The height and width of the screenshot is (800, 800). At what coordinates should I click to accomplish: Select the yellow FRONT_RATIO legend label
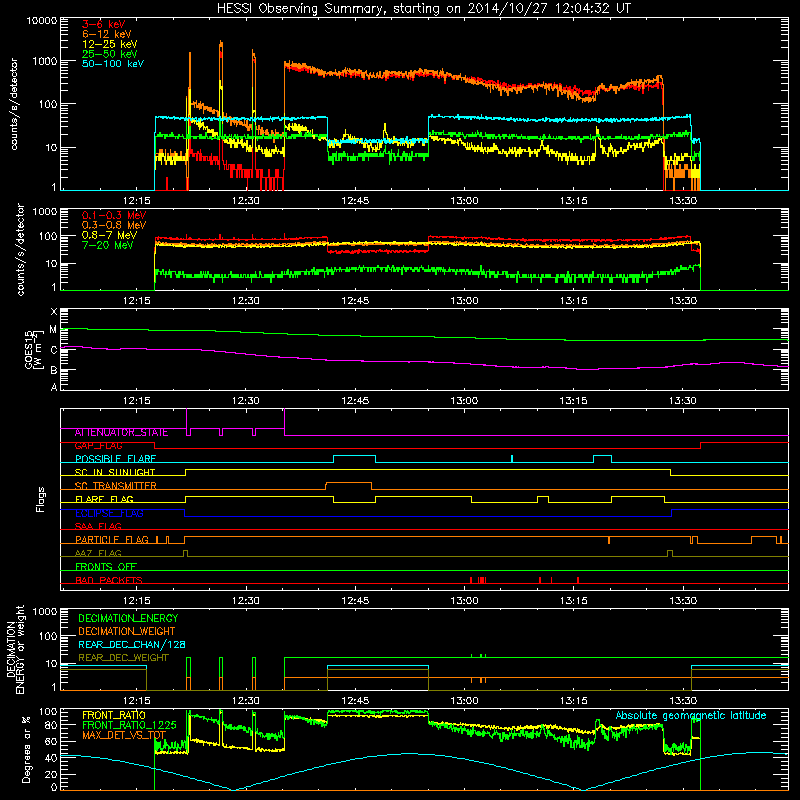click(x=114, y=715)
